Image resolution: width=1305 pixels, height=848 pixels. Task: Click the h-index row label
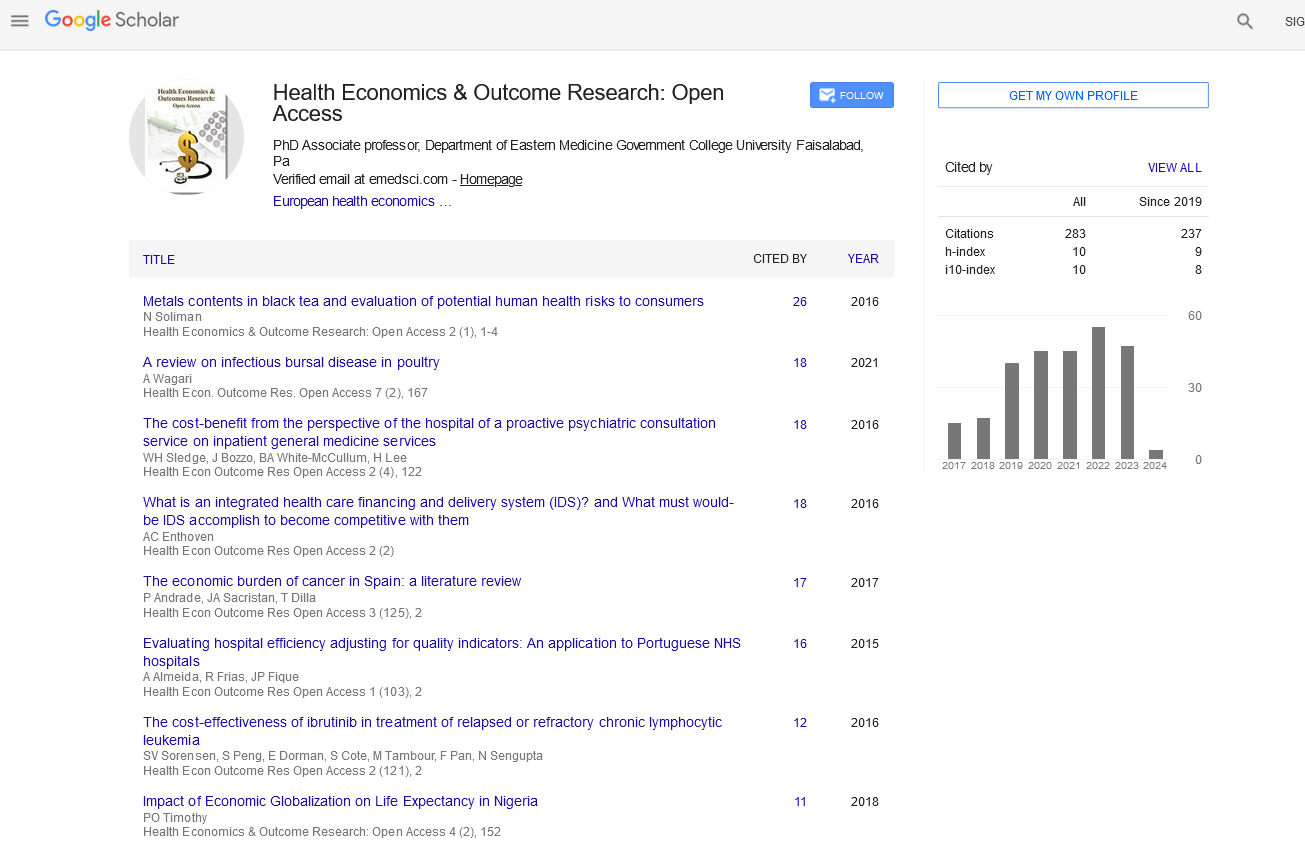pyautogui.click(x=964, y=252)
